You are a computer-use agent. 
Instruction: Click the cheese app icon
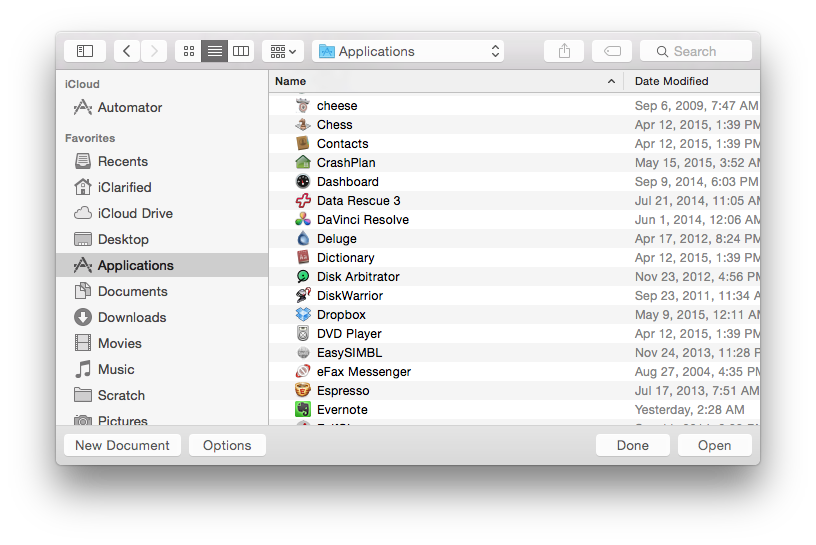tap(303, 105)
